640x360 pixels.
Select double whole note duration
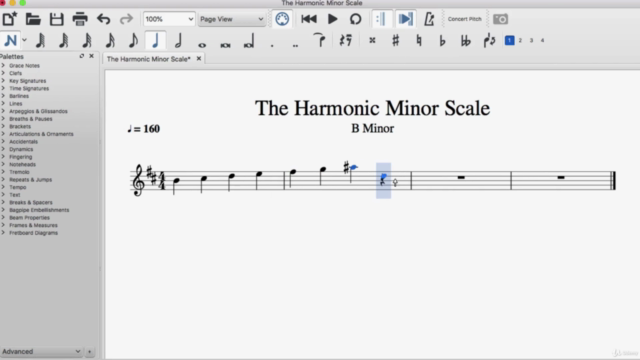225,44
